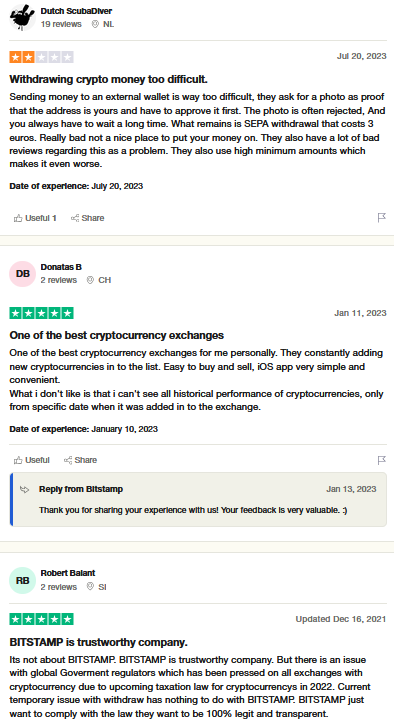Click the two-star rating on first review
Image resolution: width=394 pixels, height=727 pixels.
tap(41, 57)
